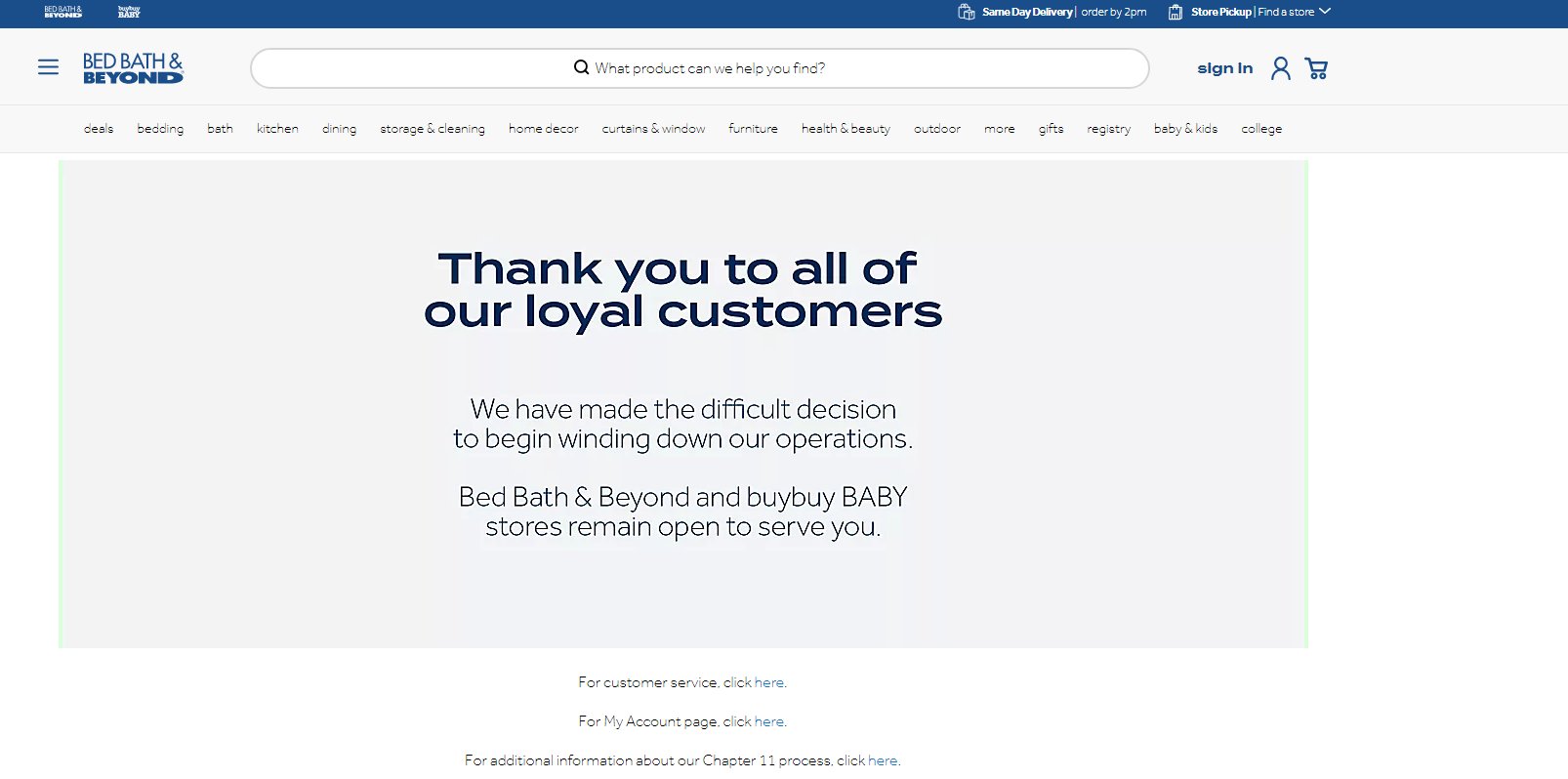Open the home decor category
Image resolution: width=1568 pixels, height=779 pixels.
click(543, 129)
